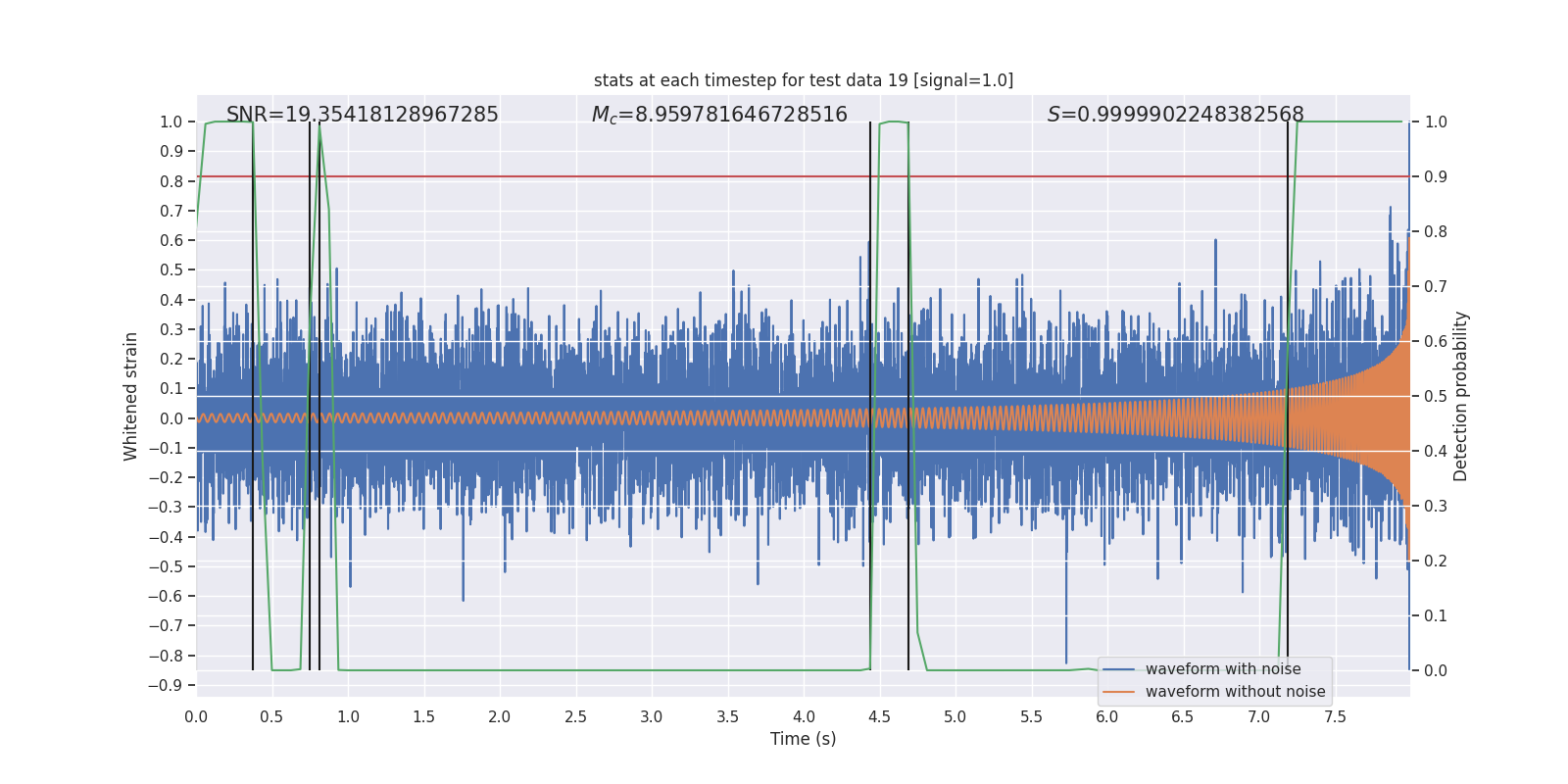The height and width of the screenshot is (784, 1568).
Task: Click the 0.7 tick on the Detection probability axis
Action: (1436, 286)
